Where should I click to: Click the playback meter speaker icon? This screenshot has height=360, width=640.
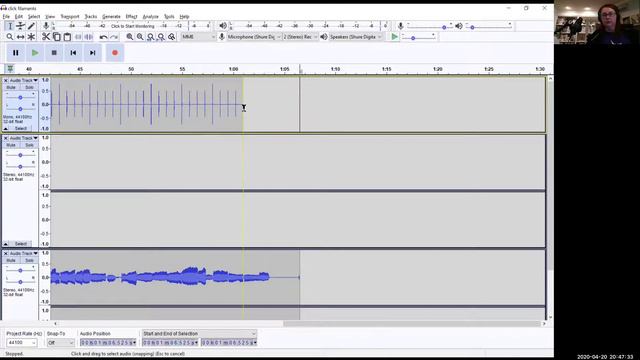point(223,26)
